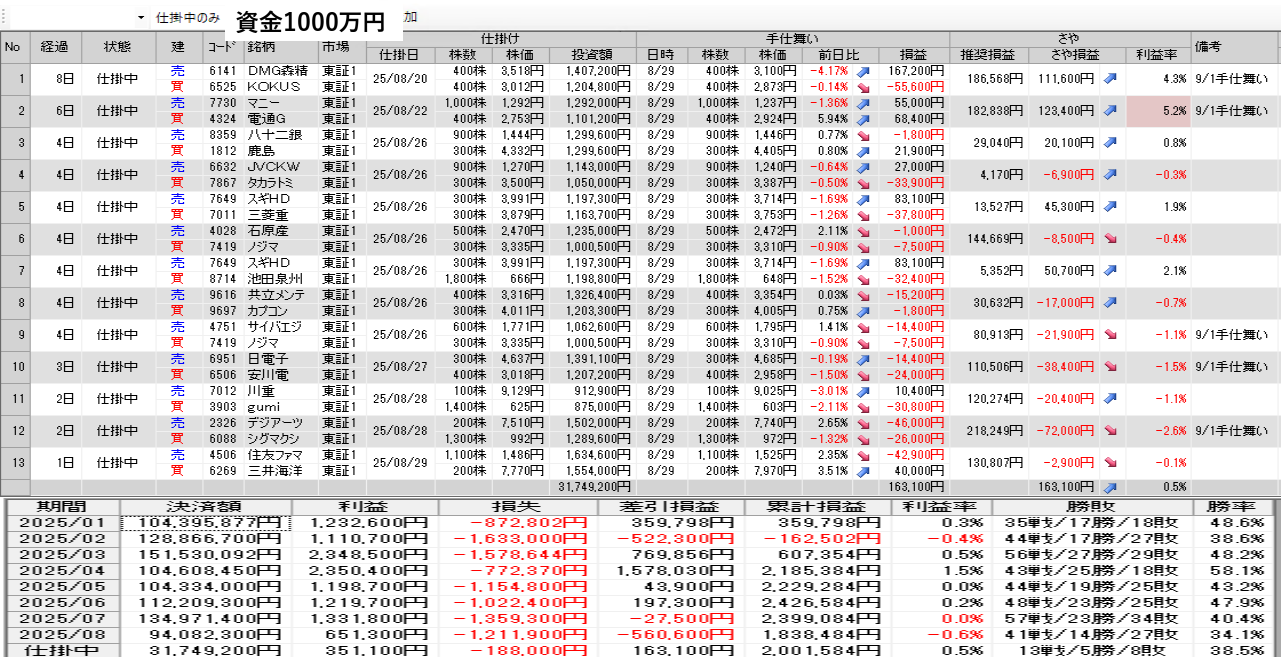Click the 経過 column header
The width and height of the screenshot is (1281, 657).
click(x=54, y=46)
